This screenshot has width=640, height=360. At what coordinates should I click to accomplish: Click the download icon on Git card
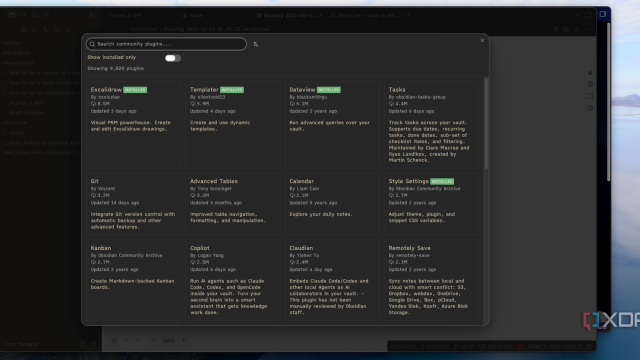coord(93,196)
